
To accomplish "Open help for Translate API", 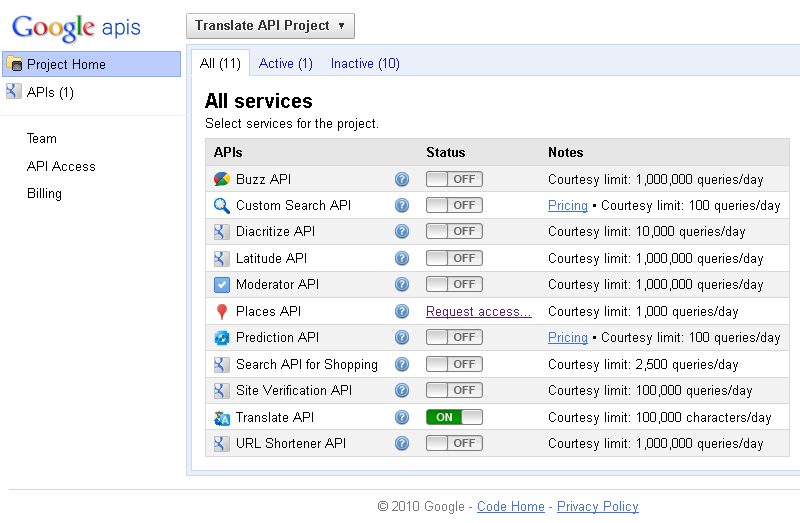I will click(x=402, y=417).
